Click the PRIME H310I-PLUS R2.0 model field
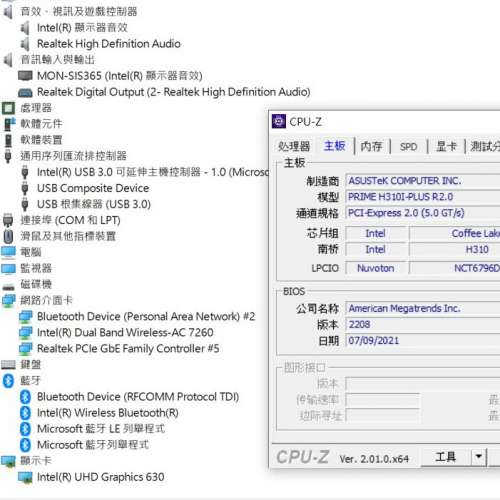500x500 pixels. [423, 197]
